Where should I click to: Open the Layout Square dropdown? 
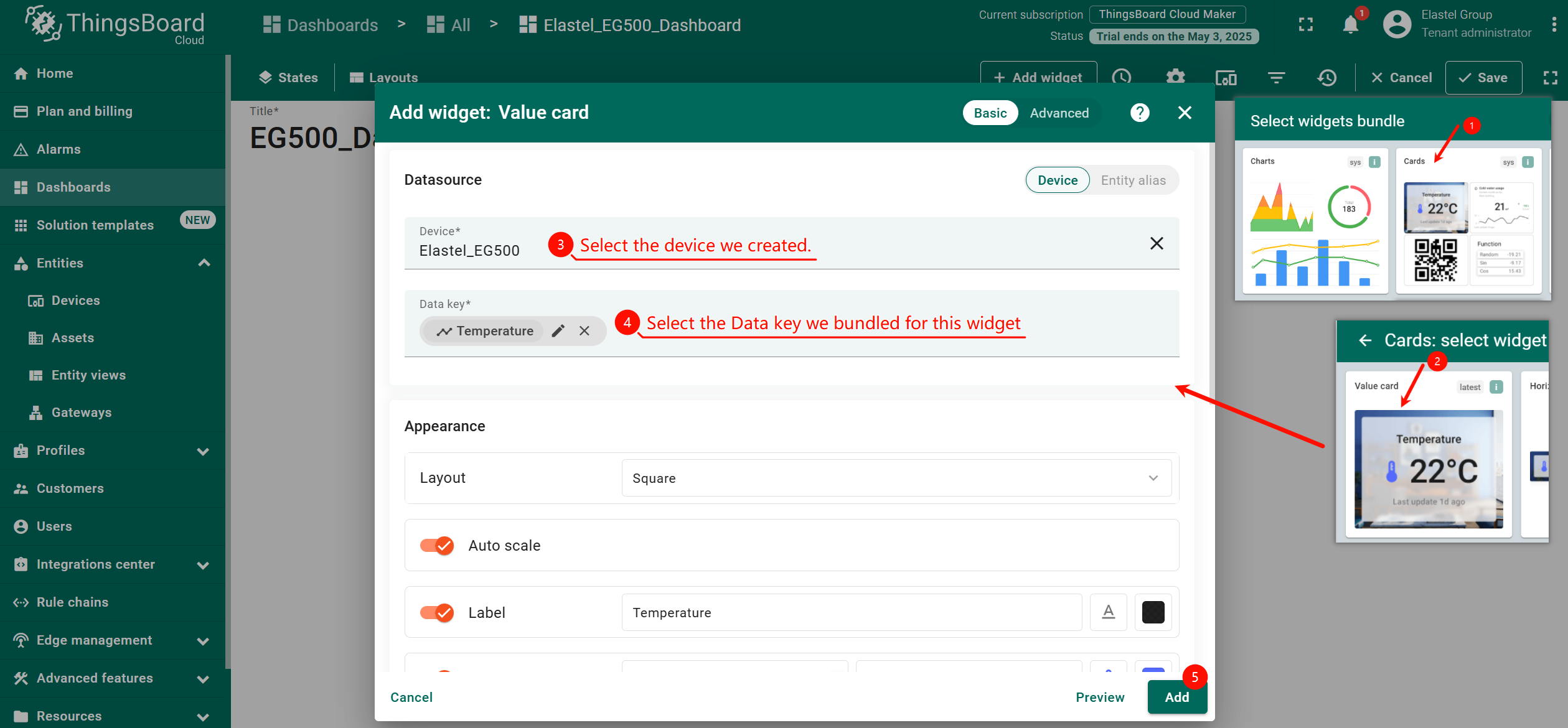pos(896,478)
